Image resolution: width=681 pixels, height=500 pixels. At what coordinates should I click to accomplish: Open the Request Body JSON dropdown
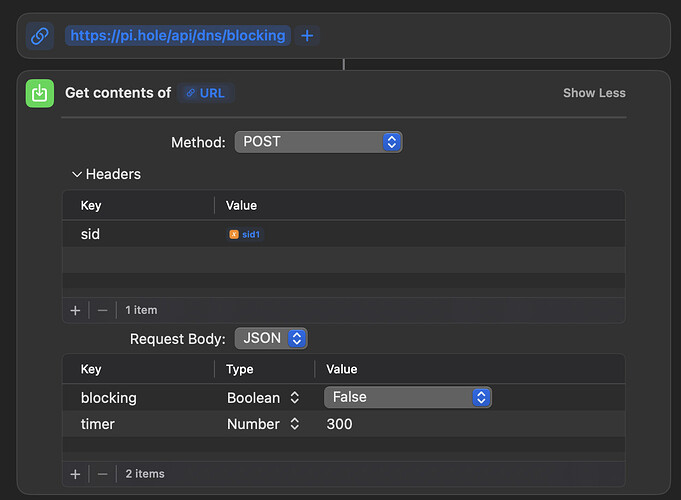coord(271,339)
